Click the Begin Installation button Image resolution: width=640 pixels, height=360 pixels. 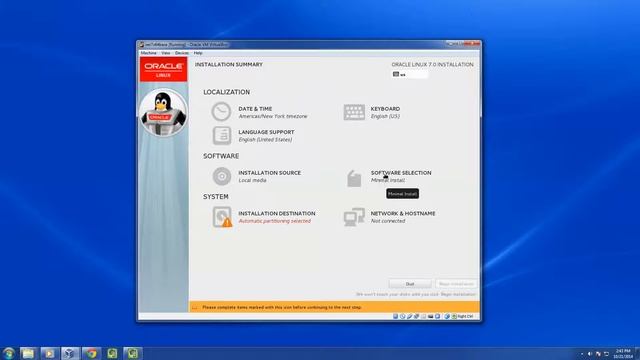point(456,284)
